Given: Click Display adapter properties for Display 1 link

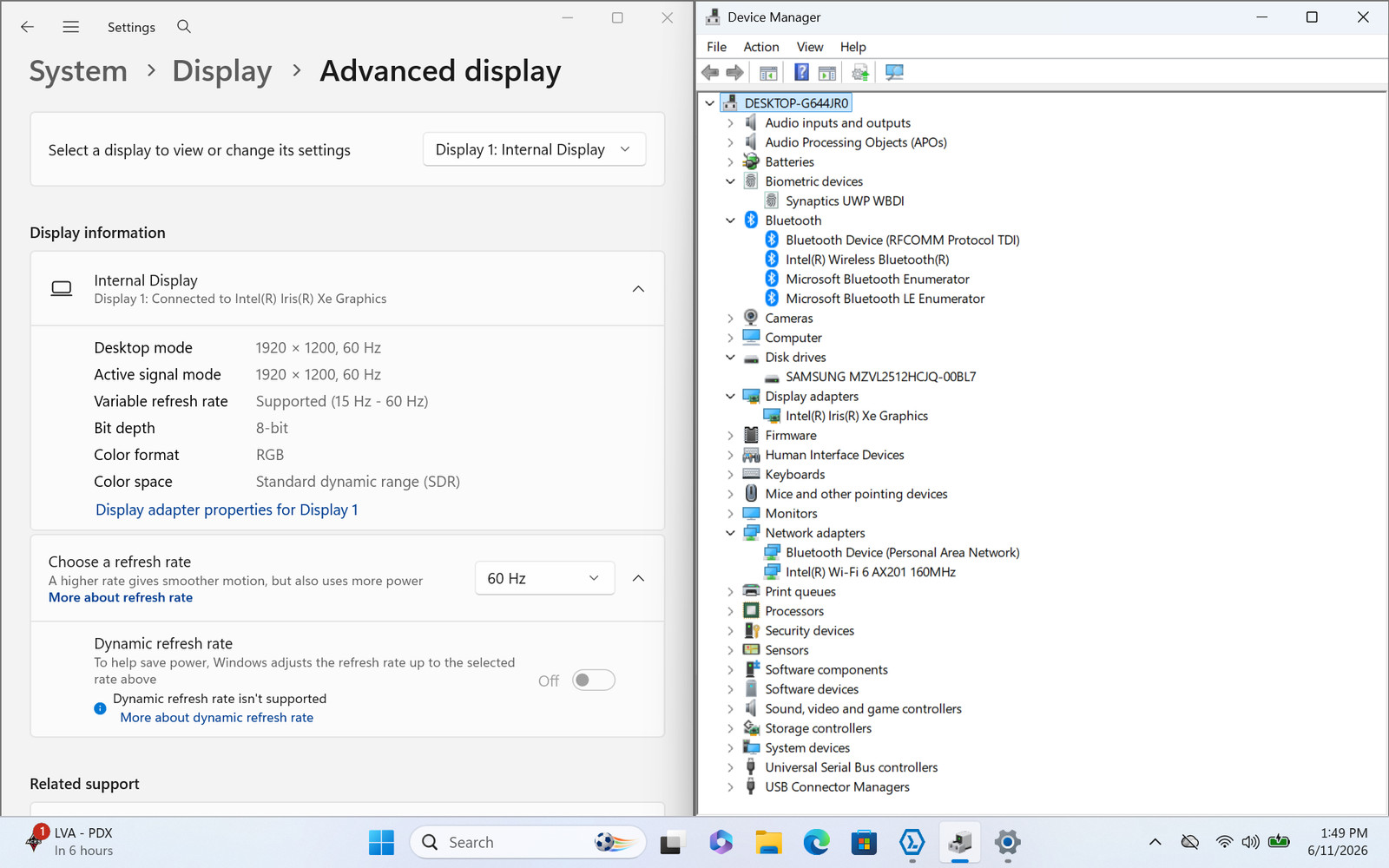Looking at the screenshot, I should [227, 510].
